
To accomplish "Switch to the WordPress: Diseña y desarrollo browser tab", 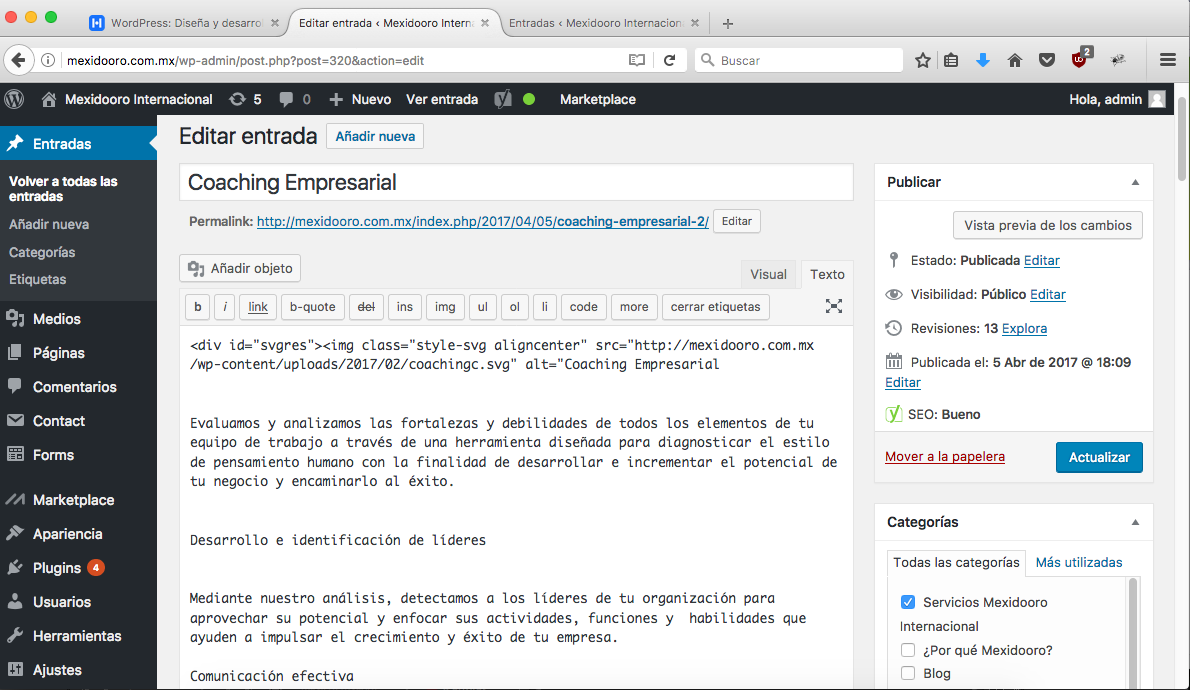I will tap(184, 23).
